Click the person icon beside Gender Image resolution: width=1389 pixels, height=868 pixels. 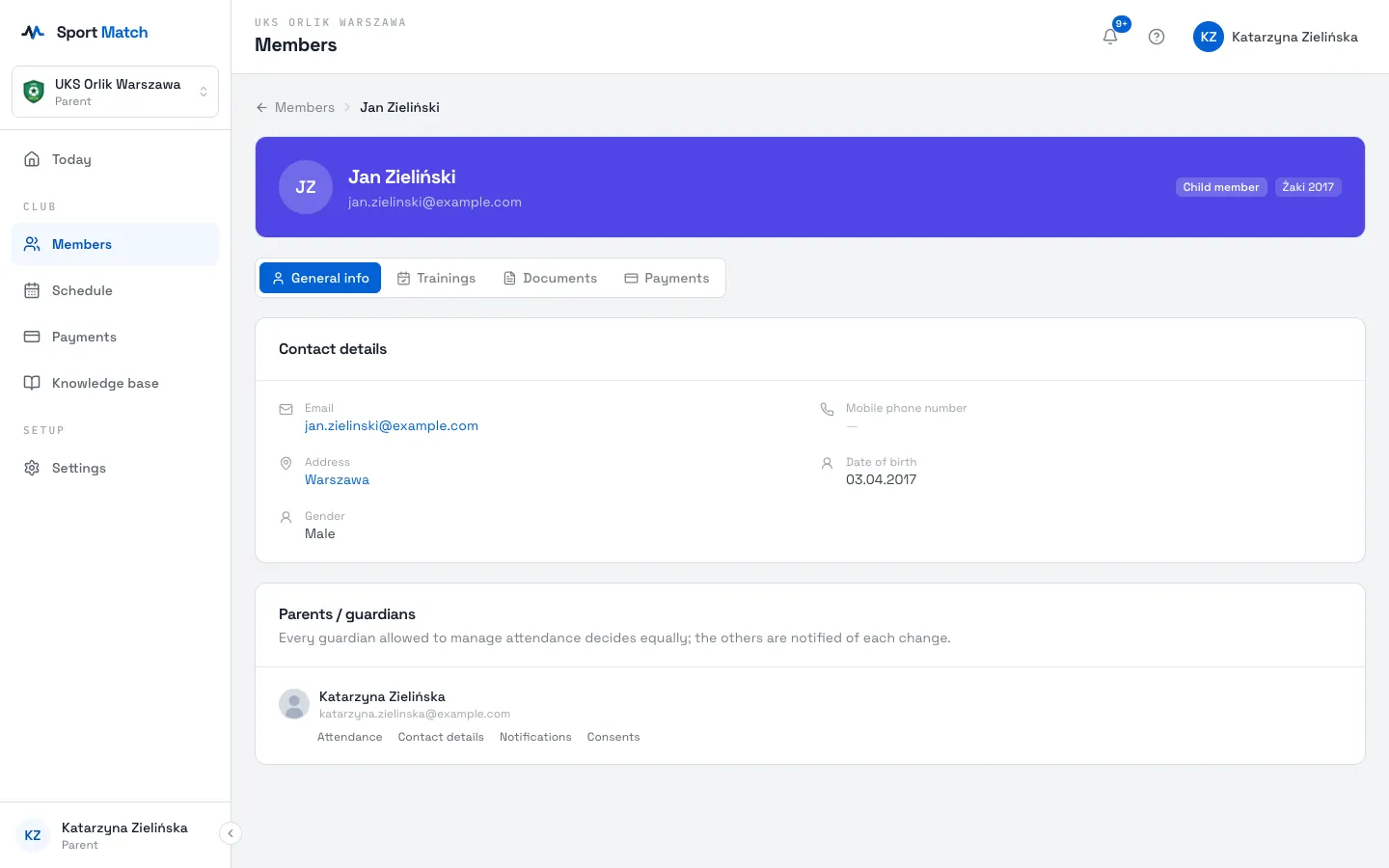point(286,517)
